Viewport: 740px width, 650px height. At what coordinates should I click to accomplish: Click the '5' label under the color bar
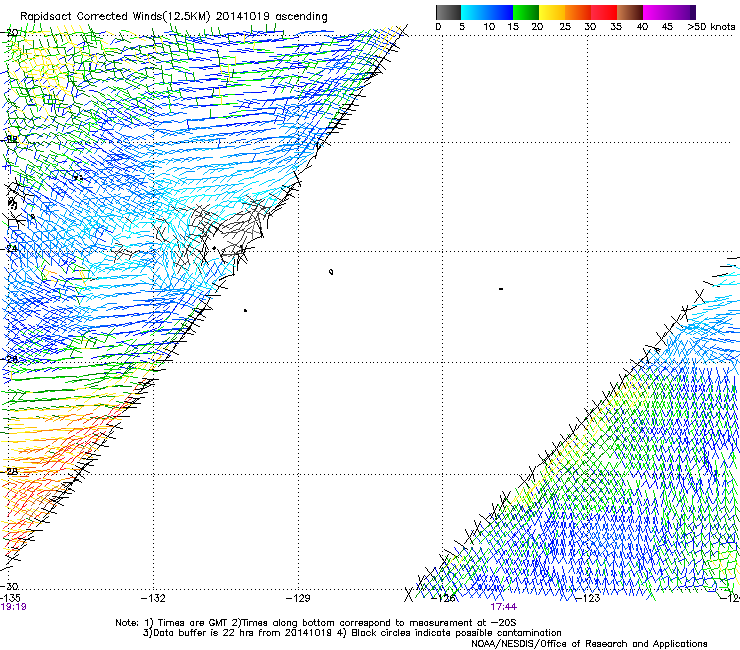[462, 27]
